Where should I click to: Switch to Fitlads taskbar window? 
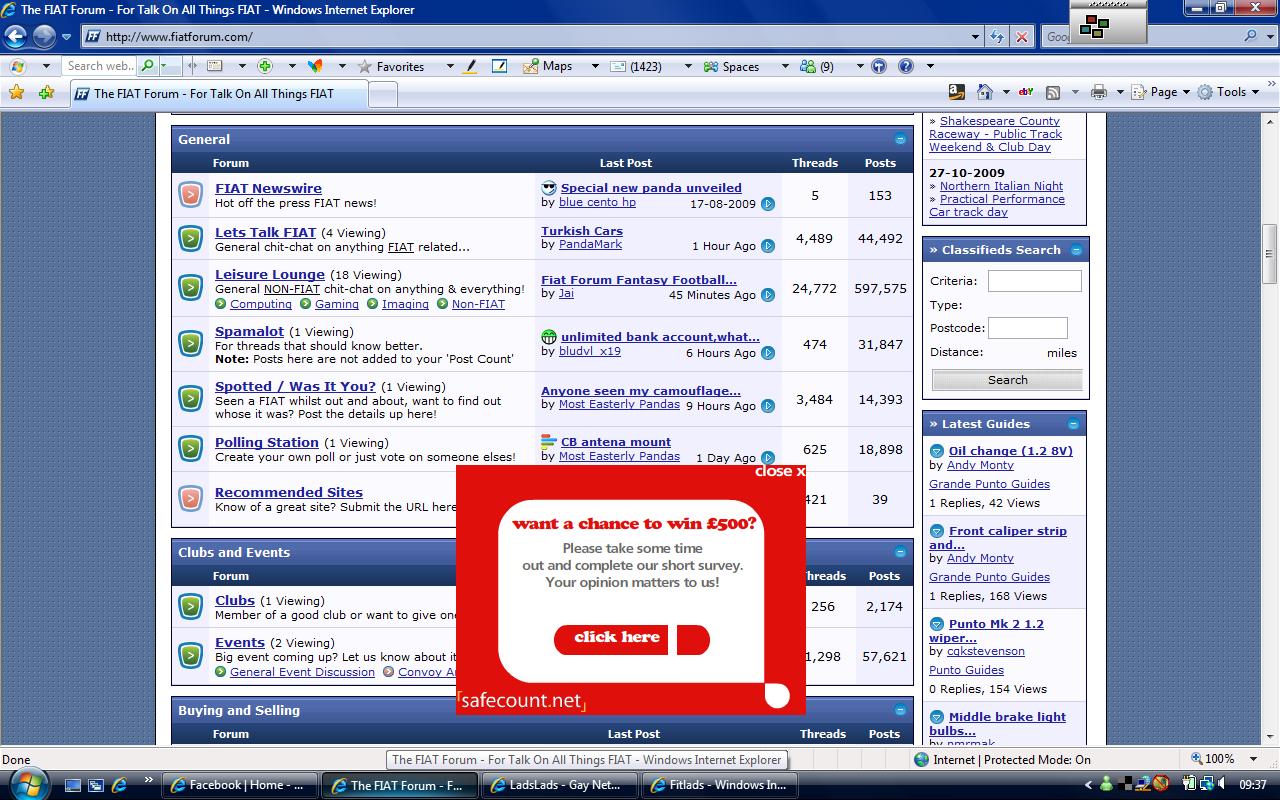(718, 785)
